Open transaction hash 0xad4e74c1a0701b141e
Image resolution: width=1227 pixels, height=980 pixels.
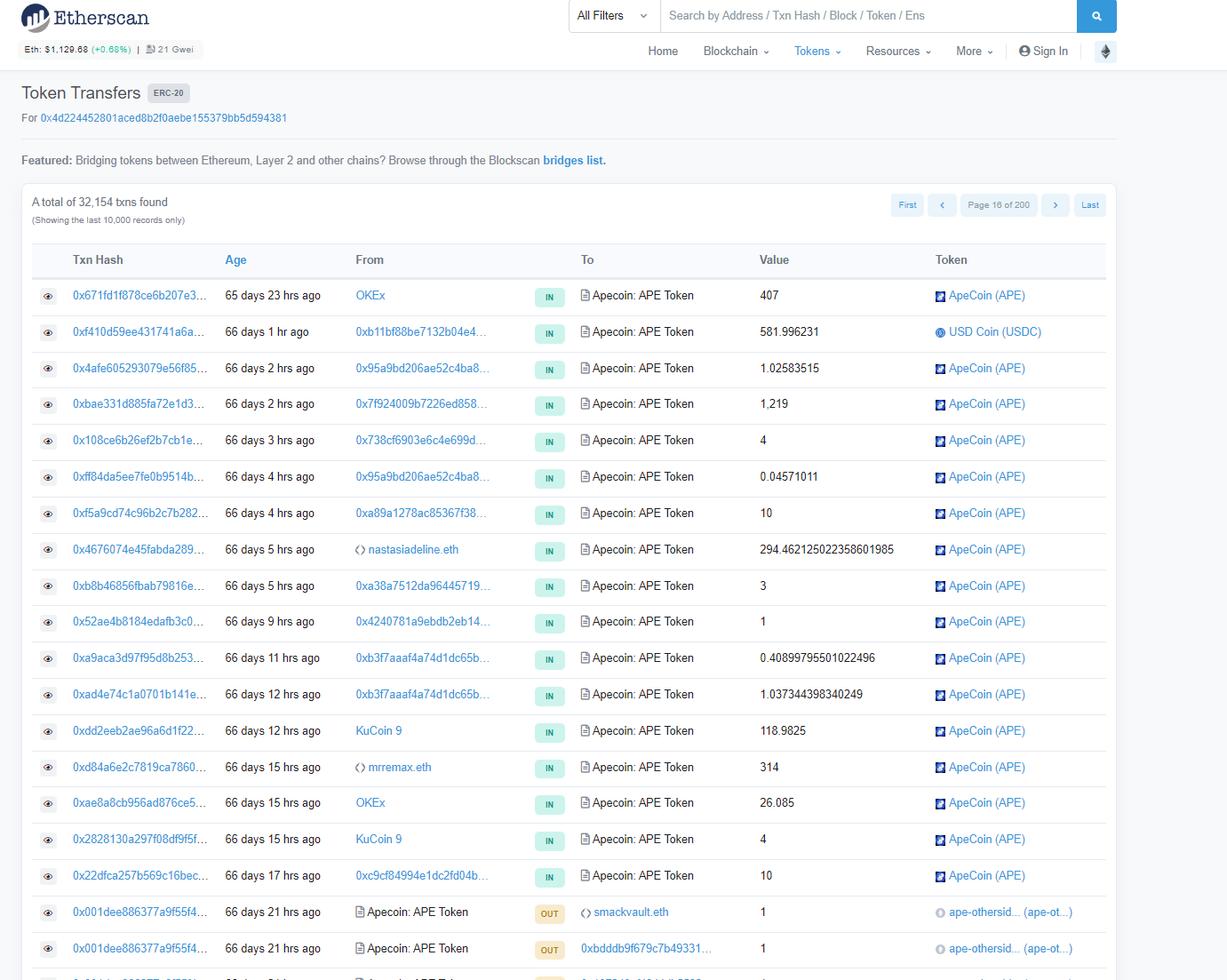pyautogui.click(x=139, y=695)
